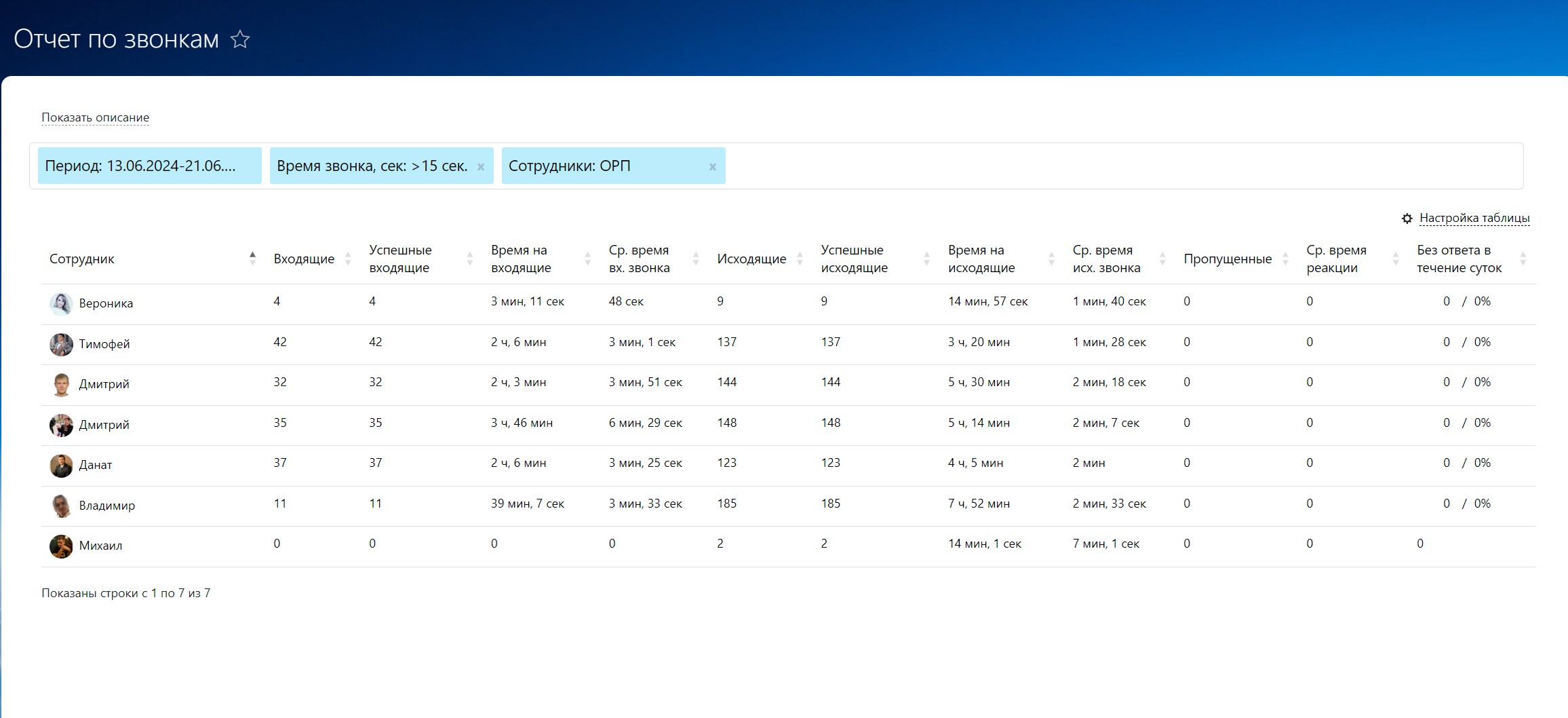
Task: Sort by Исходящие column
Action: tap(800, 259)
